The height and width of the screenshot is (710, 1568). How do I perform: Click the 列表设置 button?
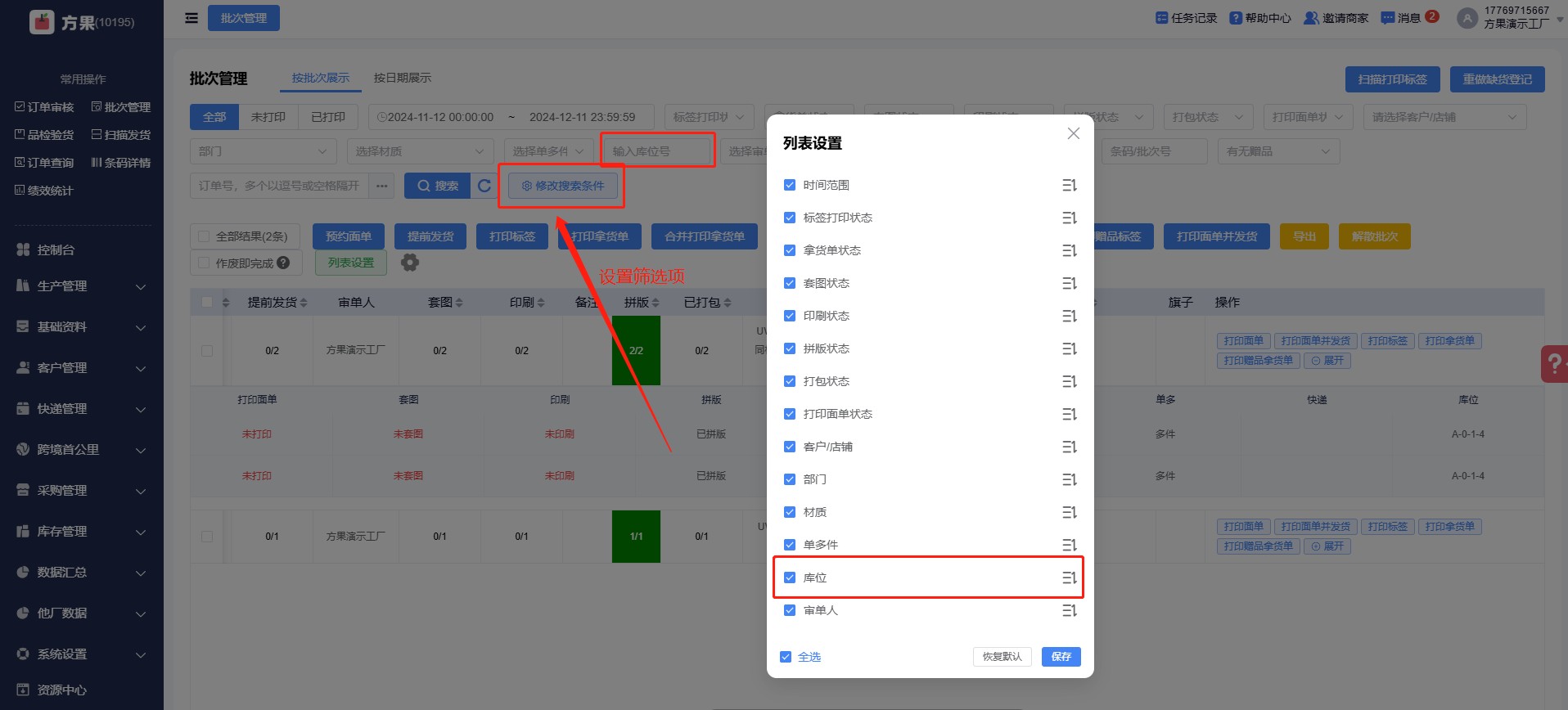351,263
